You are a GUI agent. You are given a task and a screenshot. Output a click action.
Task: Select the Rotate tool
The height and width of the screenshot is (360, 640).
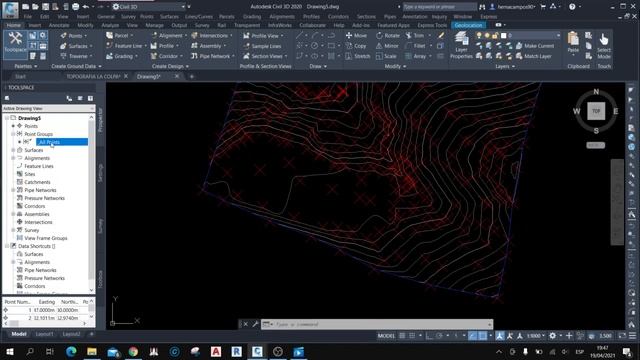388,36
